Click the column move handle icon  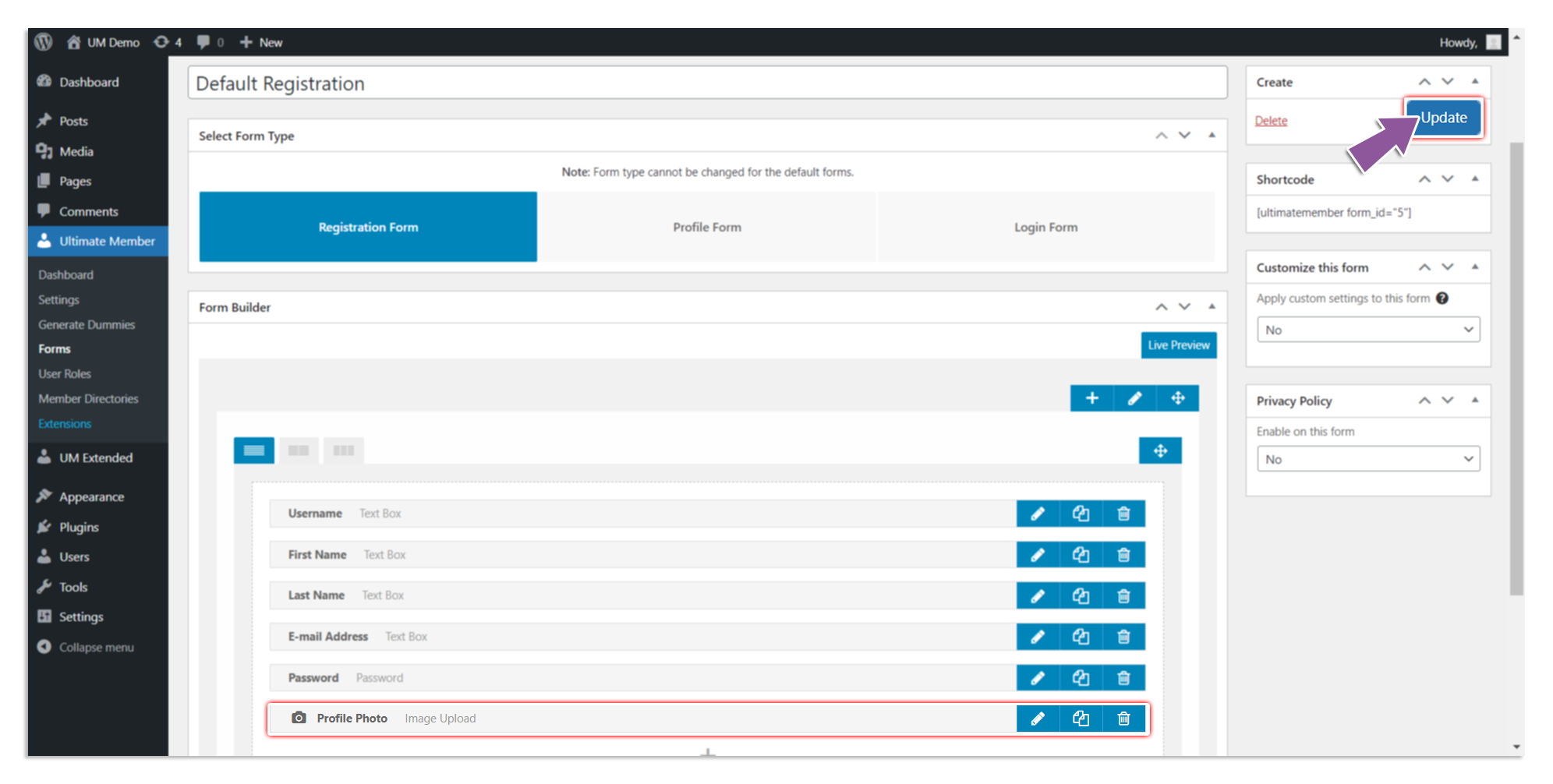[x=1160, y=450]
